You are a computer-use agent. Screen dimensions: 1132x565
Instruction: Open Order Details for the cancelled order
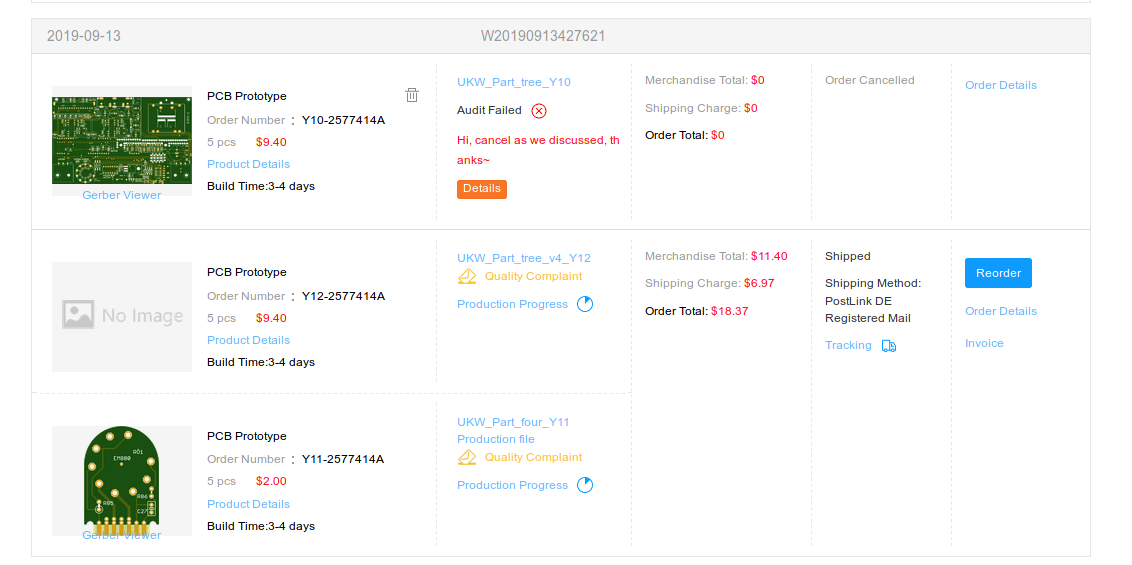click(x=1001, y=85)
